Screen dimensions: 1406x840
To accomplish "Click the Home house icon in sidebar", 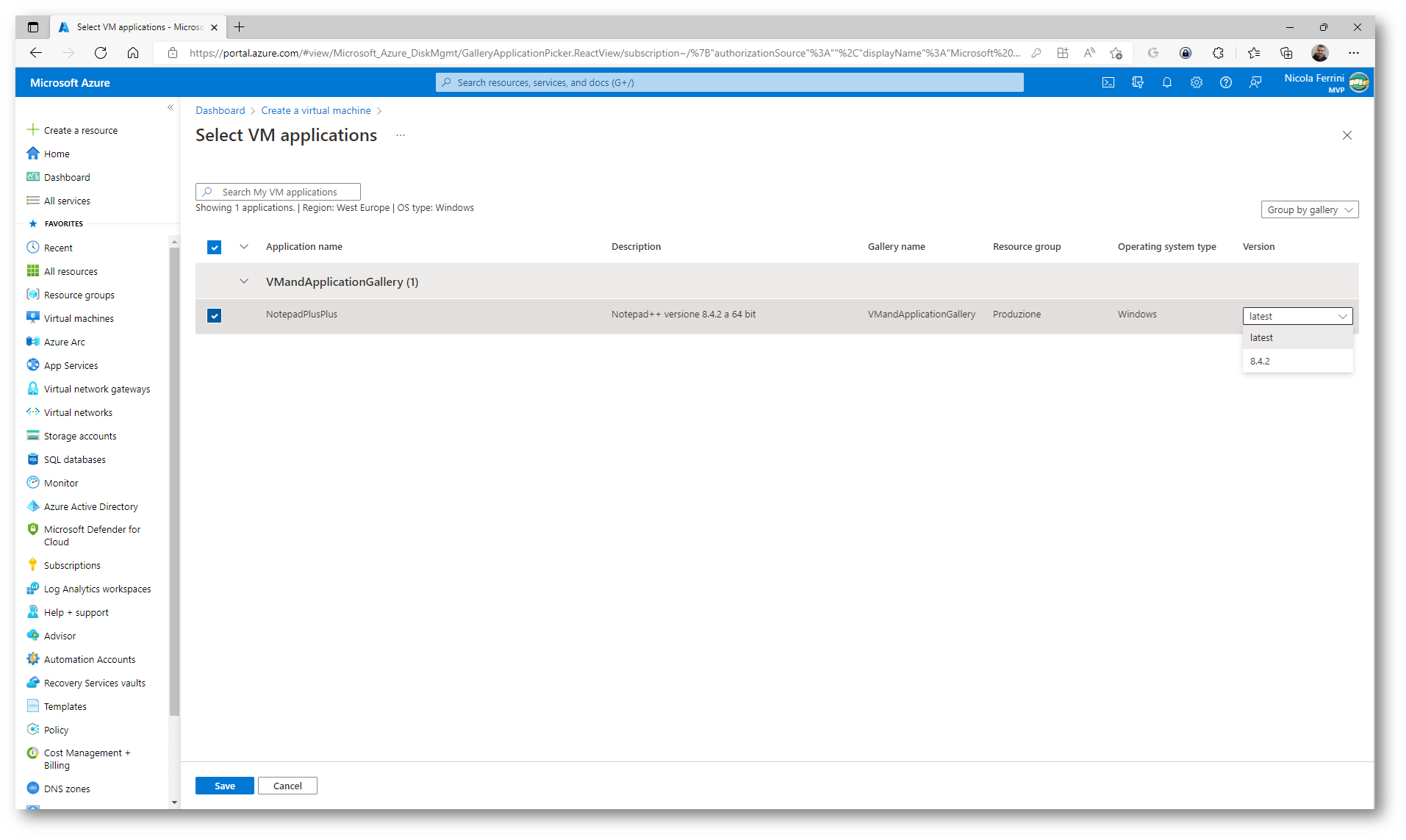I will point(33,154).
